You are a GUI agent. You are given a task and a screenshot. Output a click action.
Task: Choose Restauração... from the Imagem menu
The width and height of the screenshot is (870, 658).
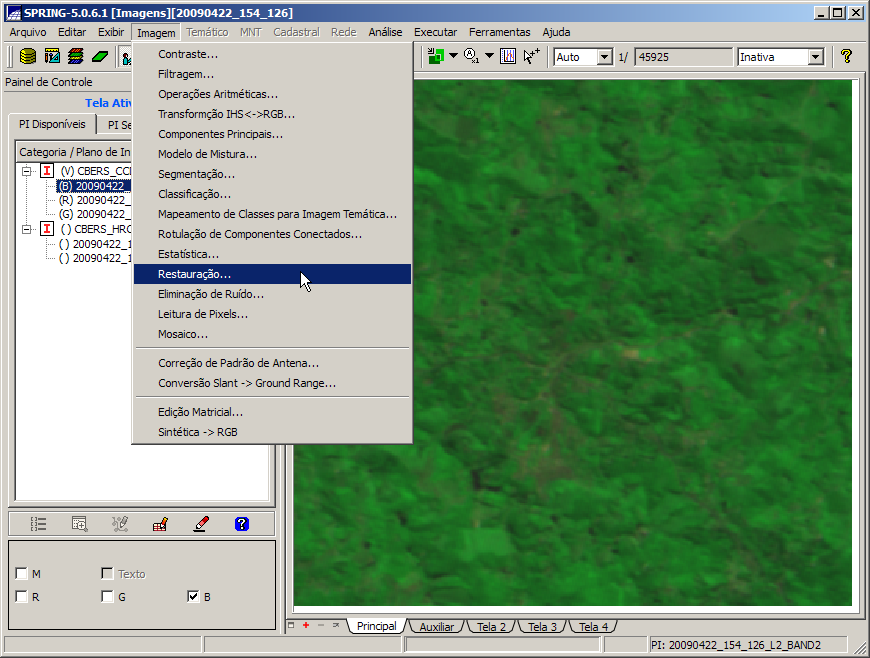coord(194,274)
